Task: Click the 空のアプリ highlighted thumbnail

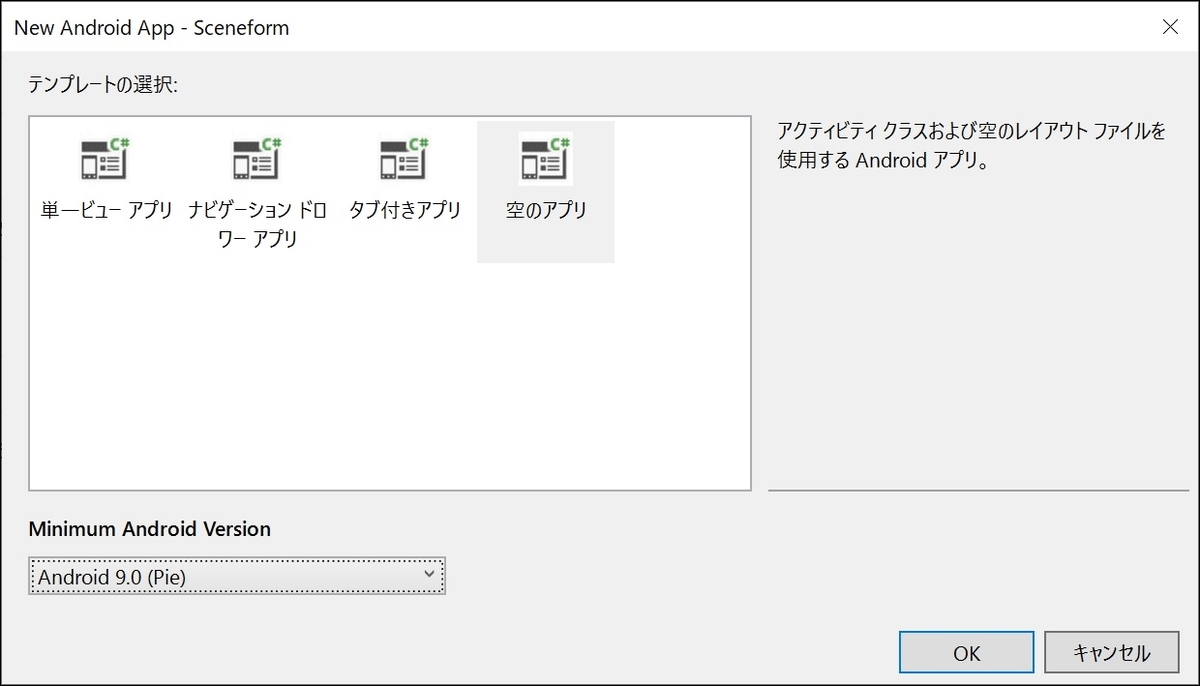Action: point(545,190)
